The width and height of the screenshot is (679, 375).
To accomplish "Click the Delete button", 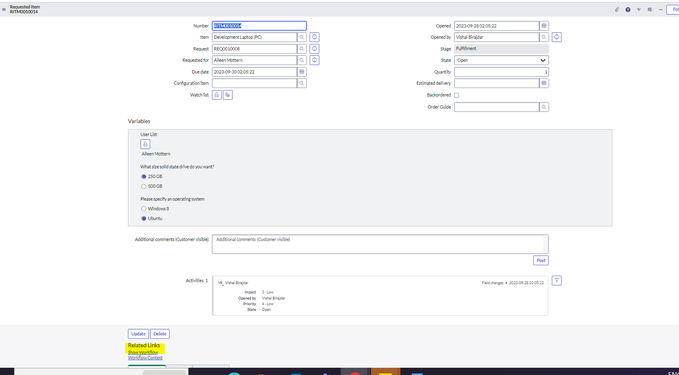I will [160, 334].
